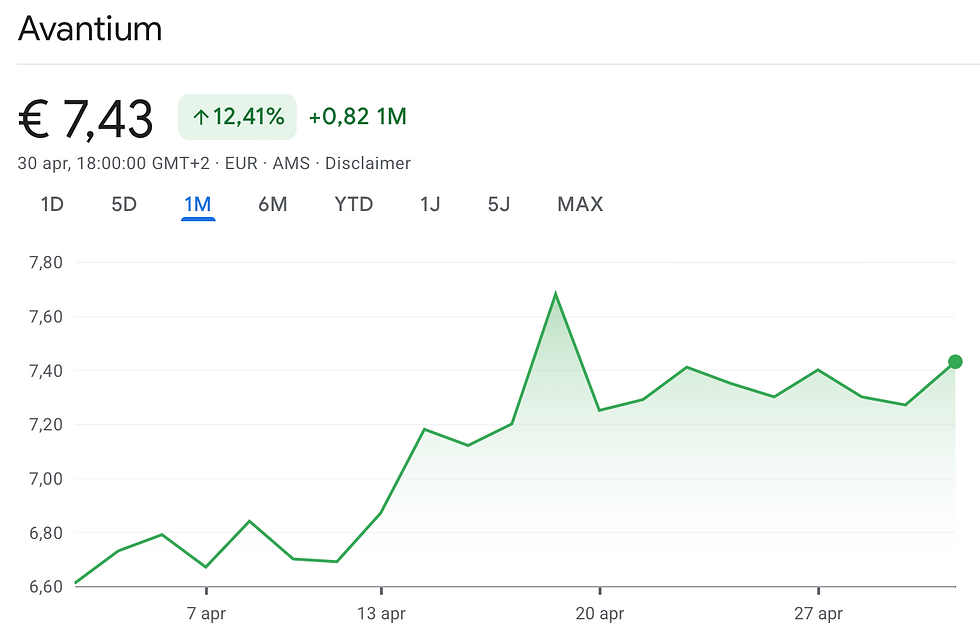Switch chart to 5J range

pos(499,204)
